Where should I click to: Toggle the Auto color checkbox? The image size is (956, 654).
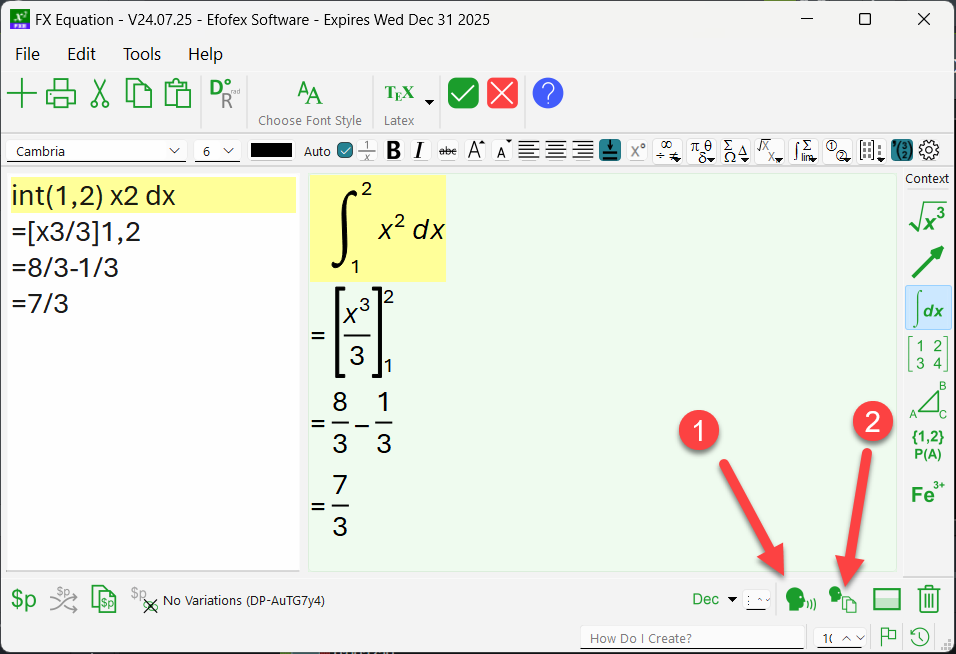(345, 151)
